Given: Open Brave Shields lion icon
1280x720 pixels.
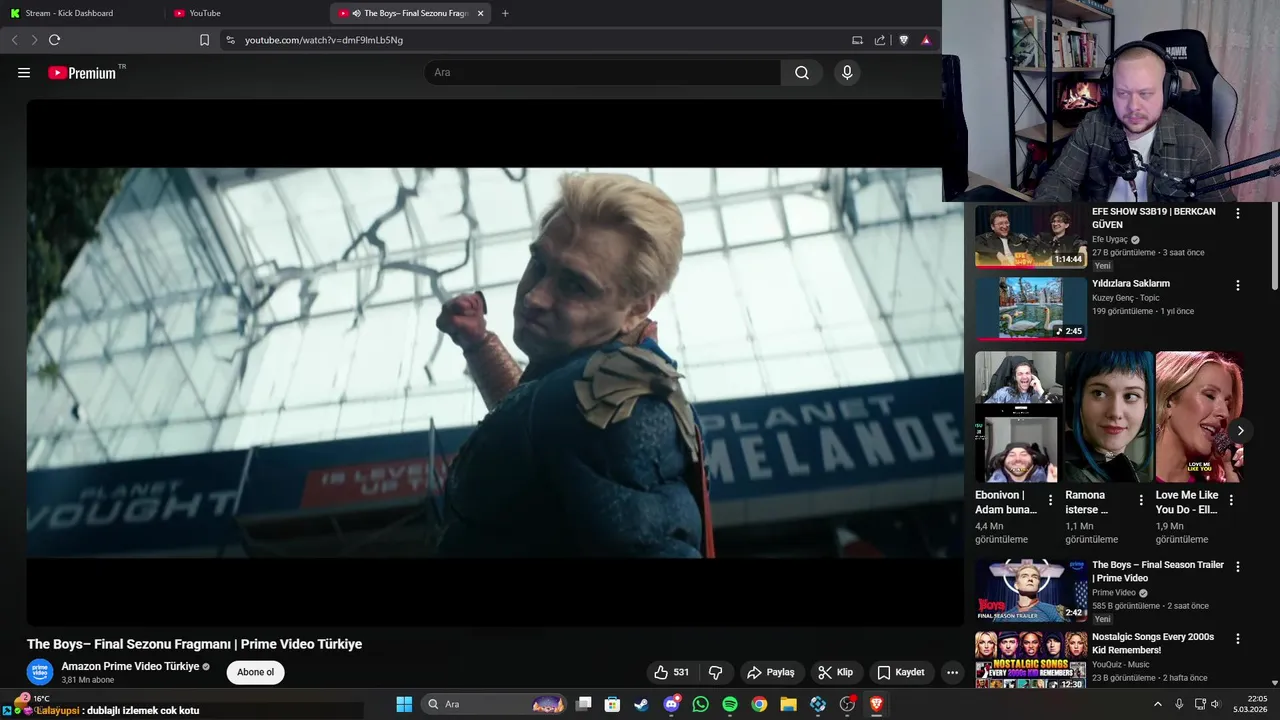Looking at the screenshot, I should 904,40.
